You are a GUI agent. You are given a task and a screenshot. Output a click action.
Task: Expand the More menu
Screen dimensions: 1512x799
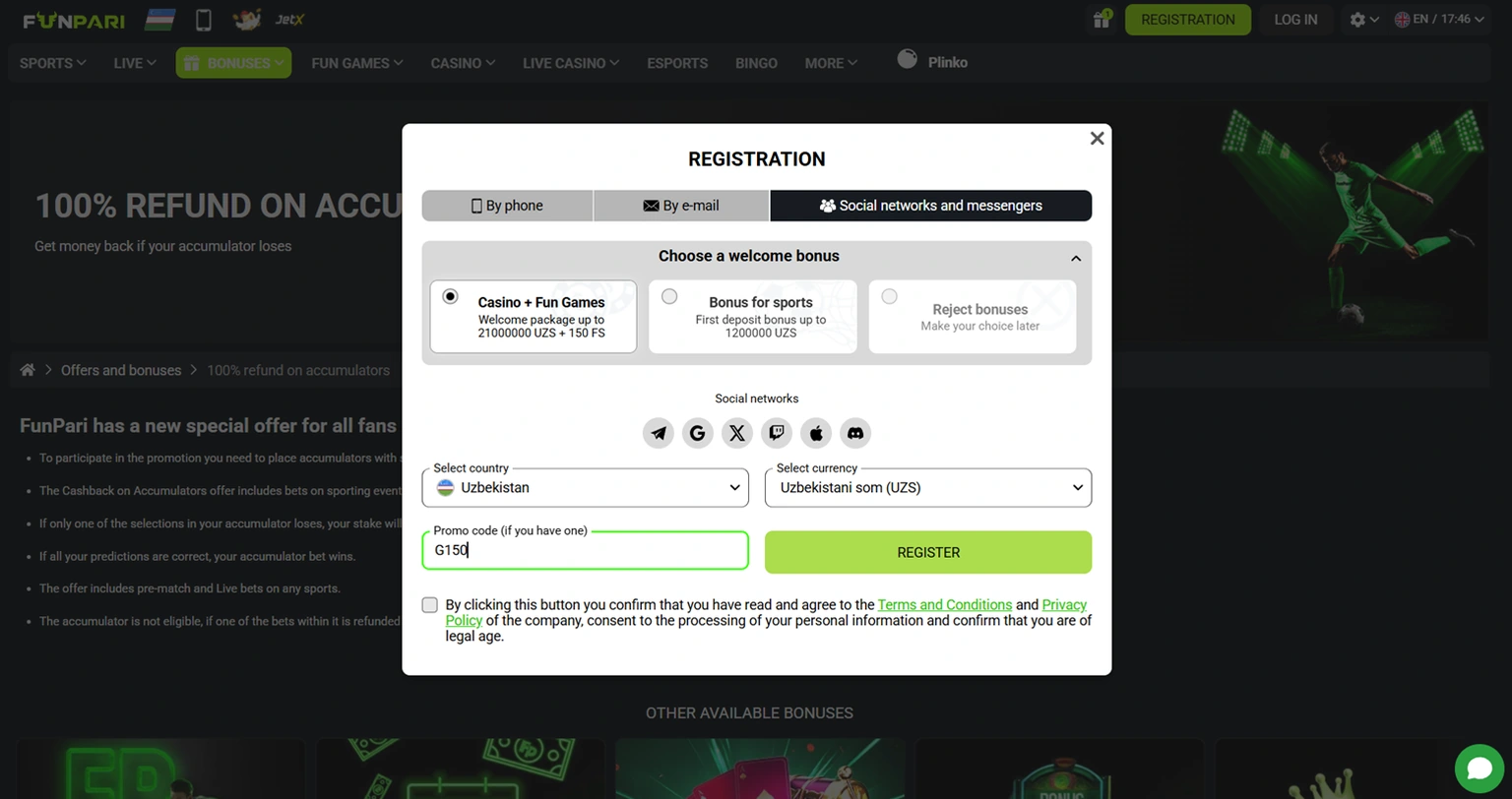point(831,63)
